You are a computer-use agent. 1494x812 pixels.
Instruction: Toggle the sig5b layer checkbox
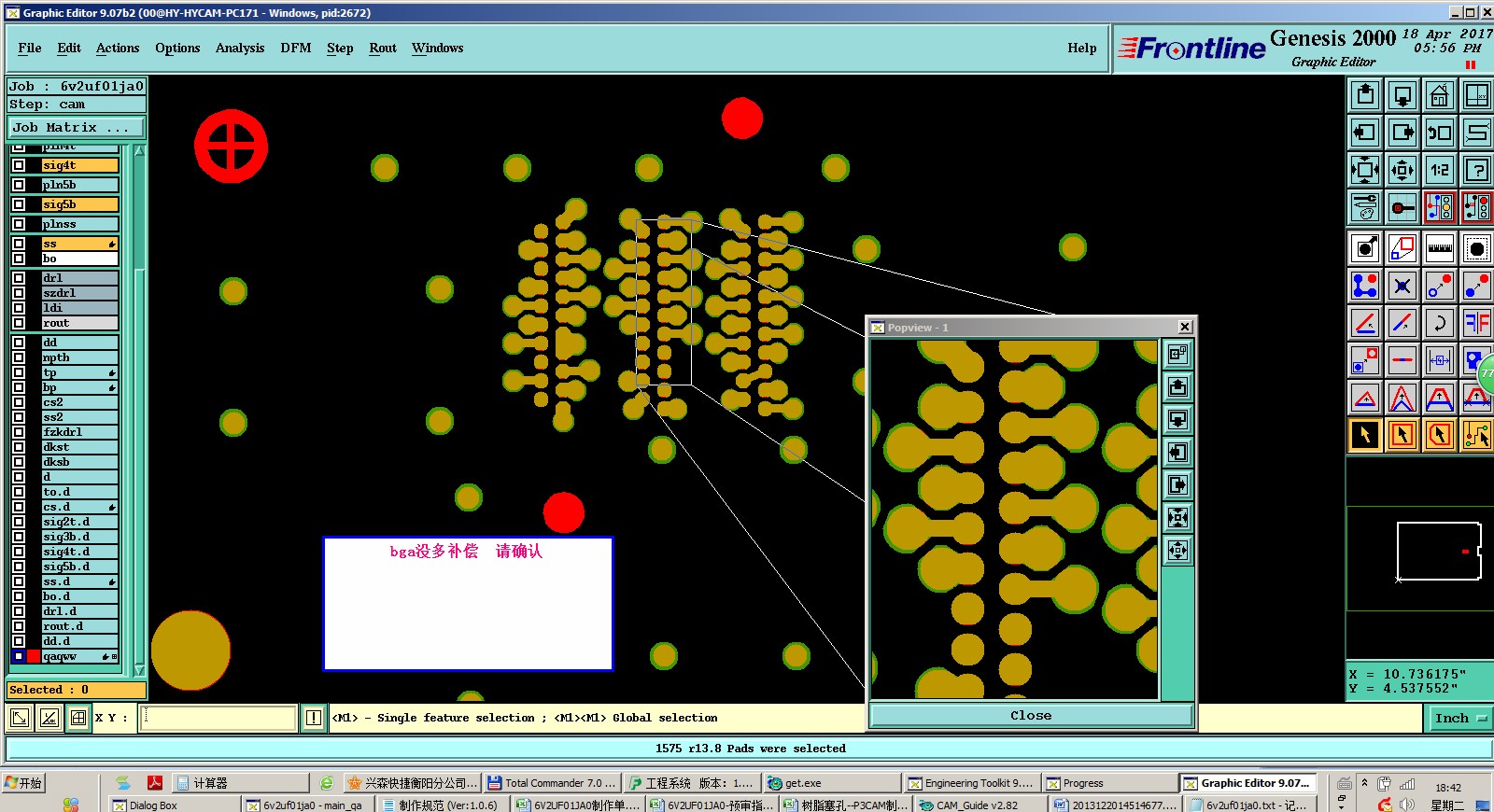tap(19, 204)
